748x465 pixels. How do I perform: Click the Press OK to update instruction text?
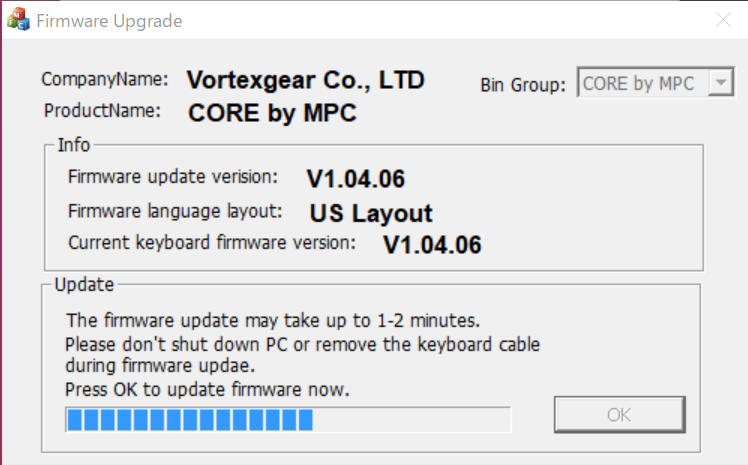[208, 389]
